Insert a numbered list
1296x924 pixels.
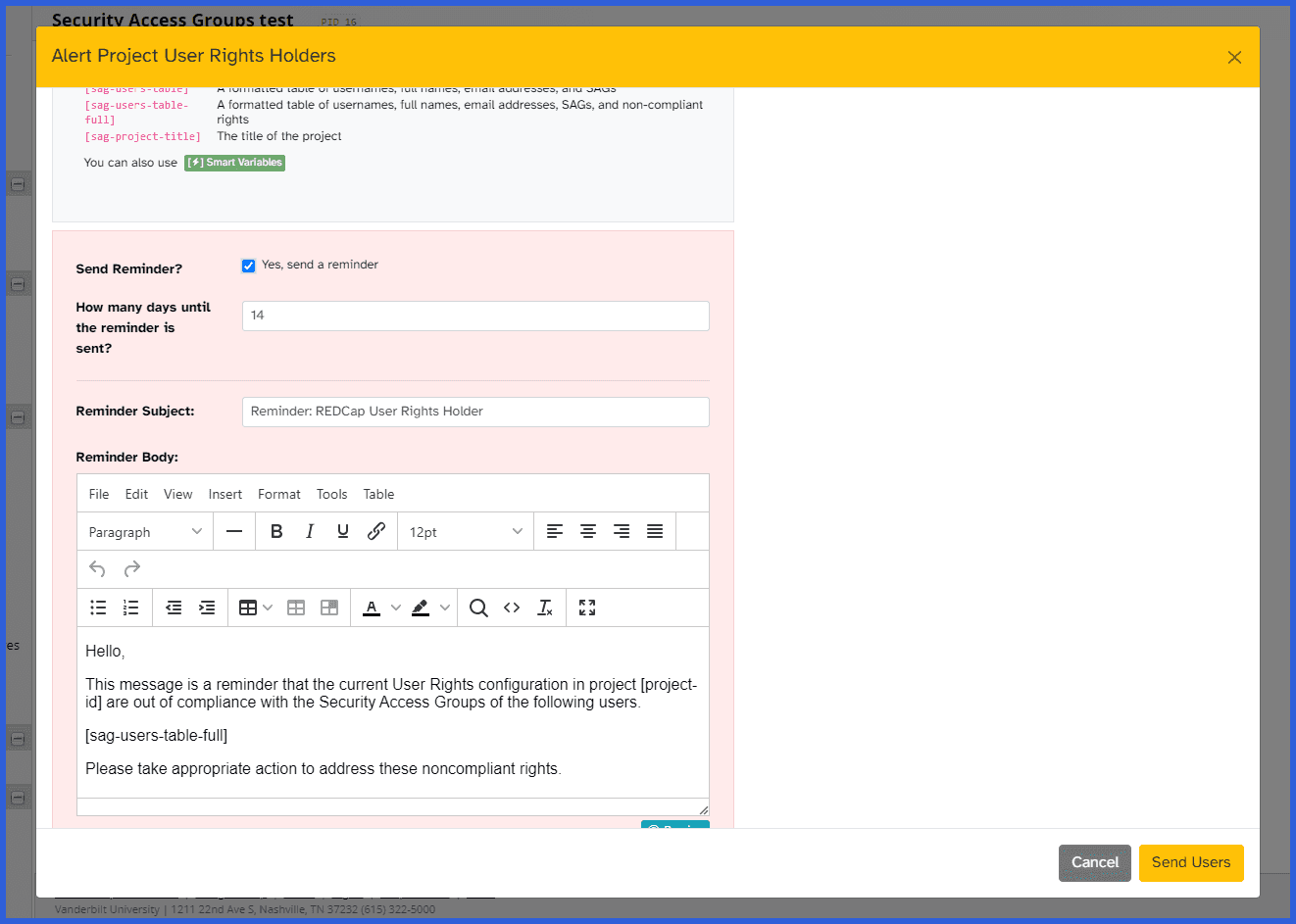tap(131, 608)
